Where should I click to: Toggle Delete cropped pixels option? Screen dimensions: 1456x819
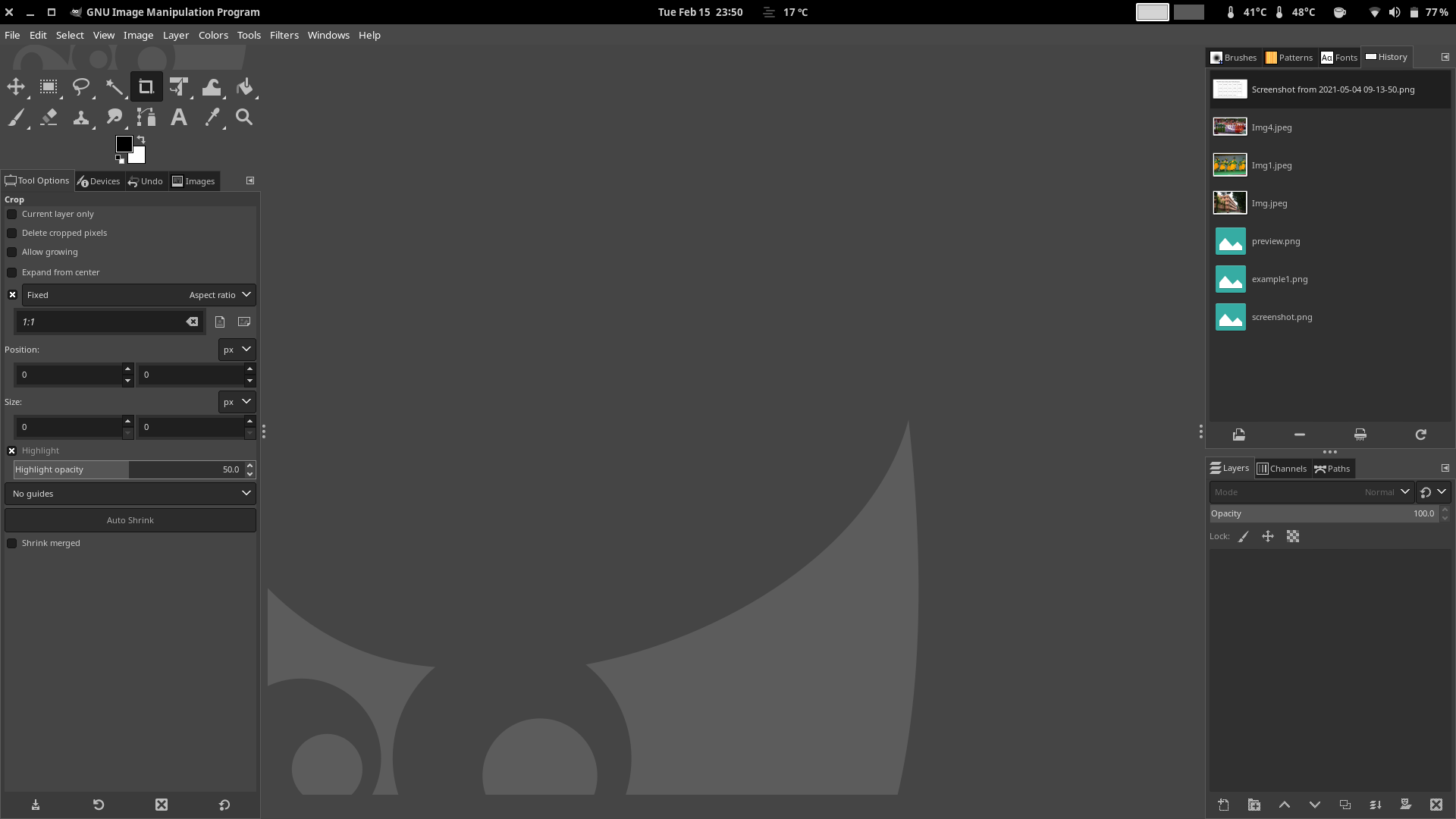point(12,234)
